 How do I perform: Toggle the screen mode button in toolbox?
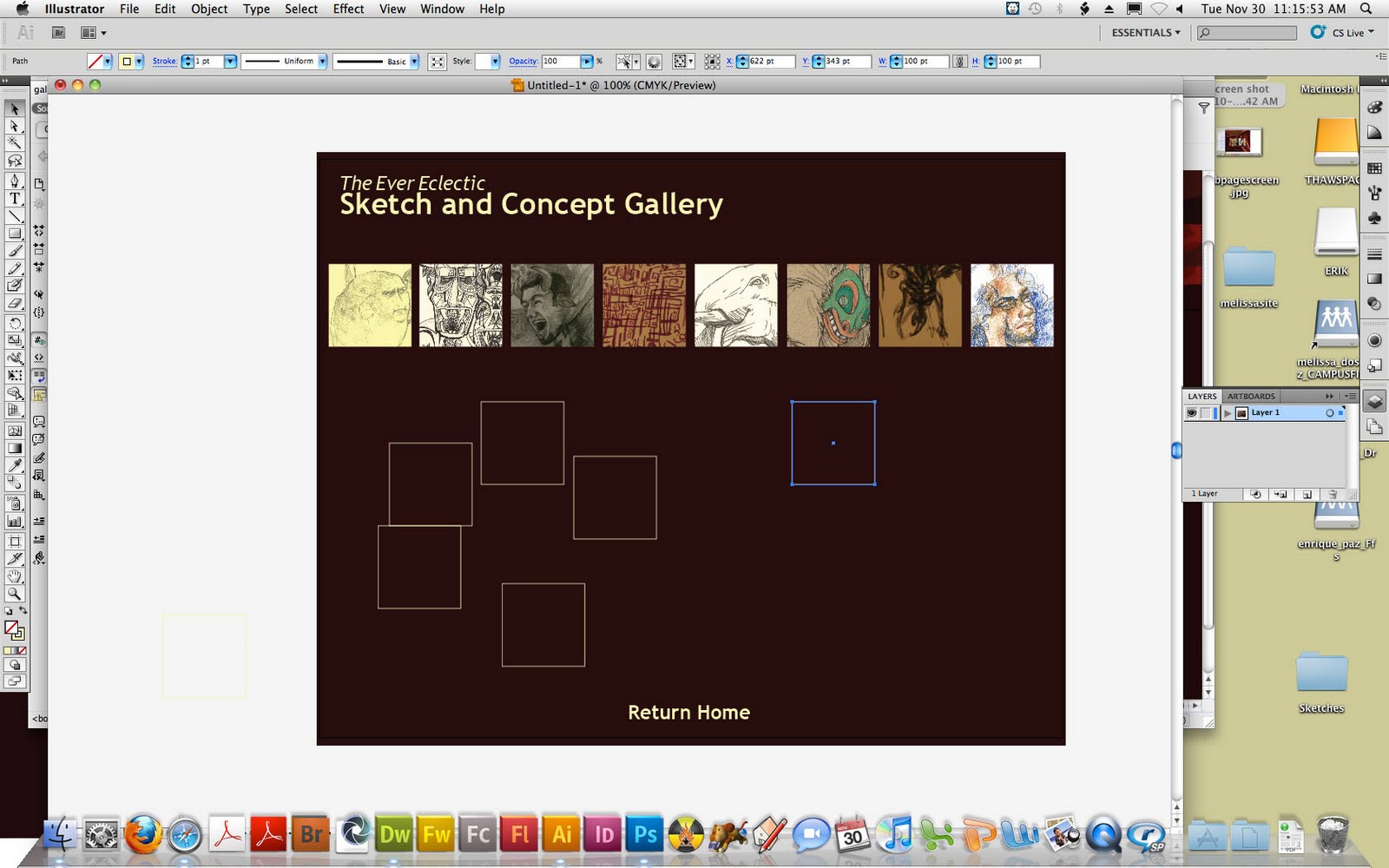(x=15, y=681)
